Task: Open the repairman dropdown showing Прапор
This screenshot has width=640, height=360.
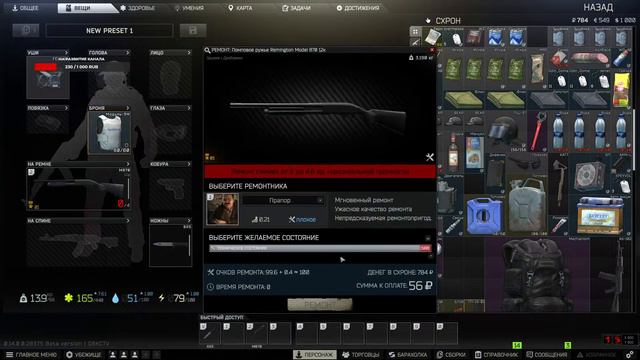Action: (x=282, y=200)
